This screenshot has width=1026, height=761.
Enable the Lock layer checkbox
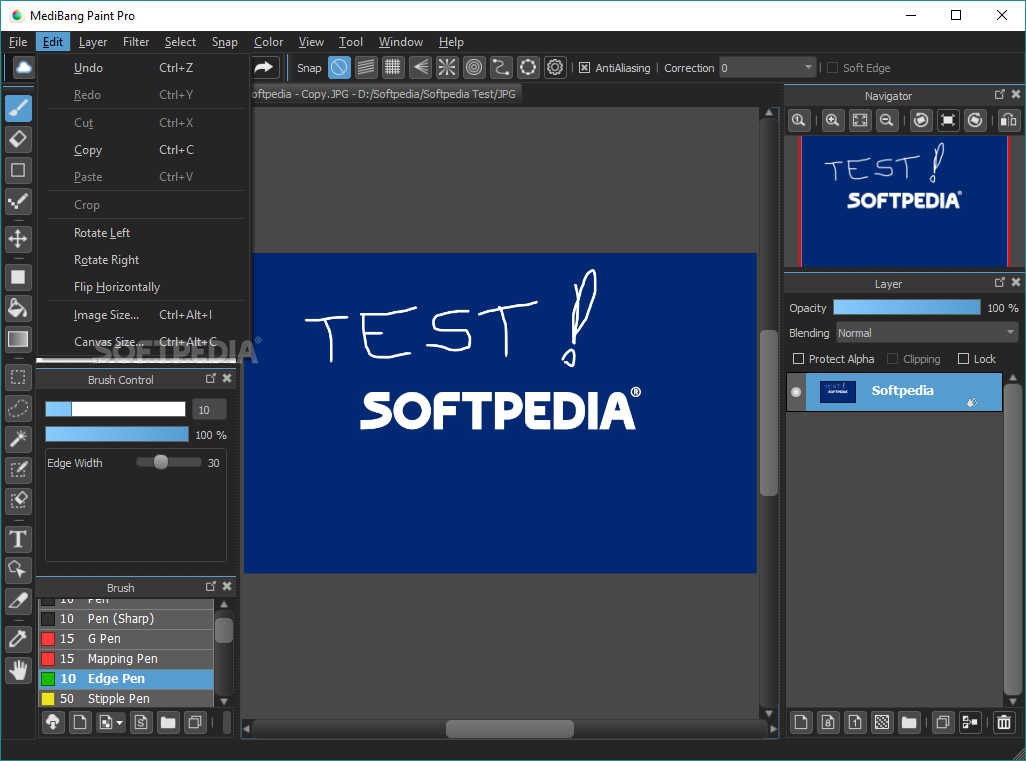963,359
